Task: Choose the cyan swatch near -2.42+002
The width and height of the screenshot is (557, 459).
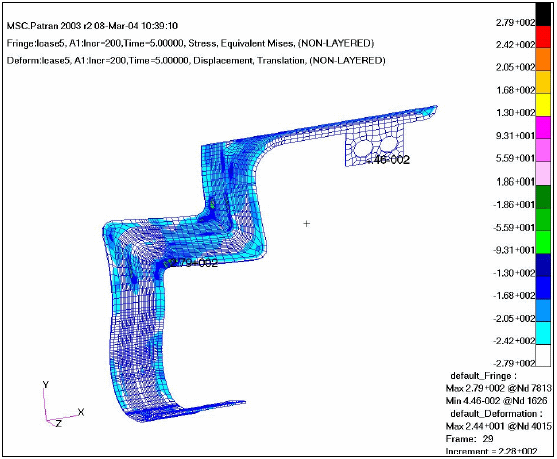Action: (543, 333)
